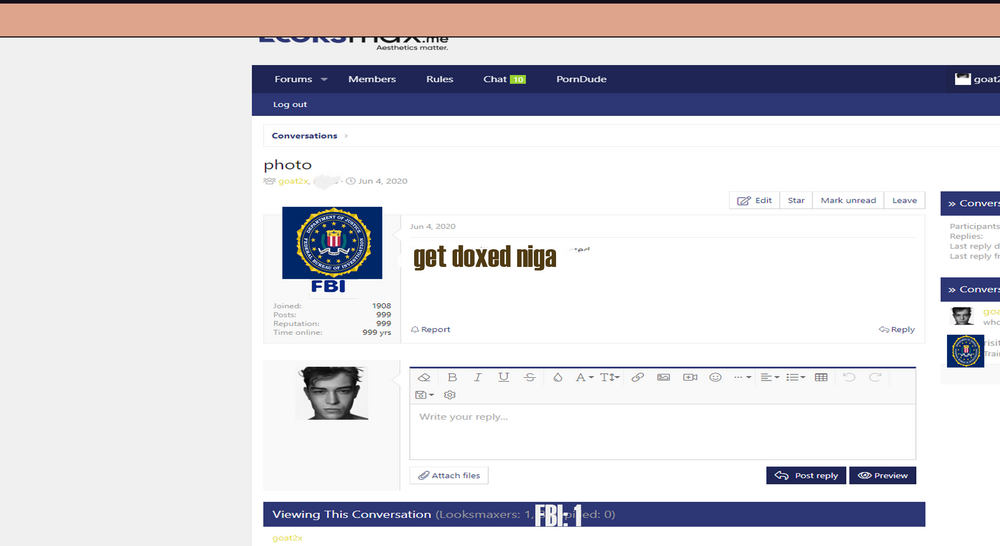The height and width of the screenshot is (546, 1000).
Task: Expand the Forums dropdown arrow
Action: point(324,80)
